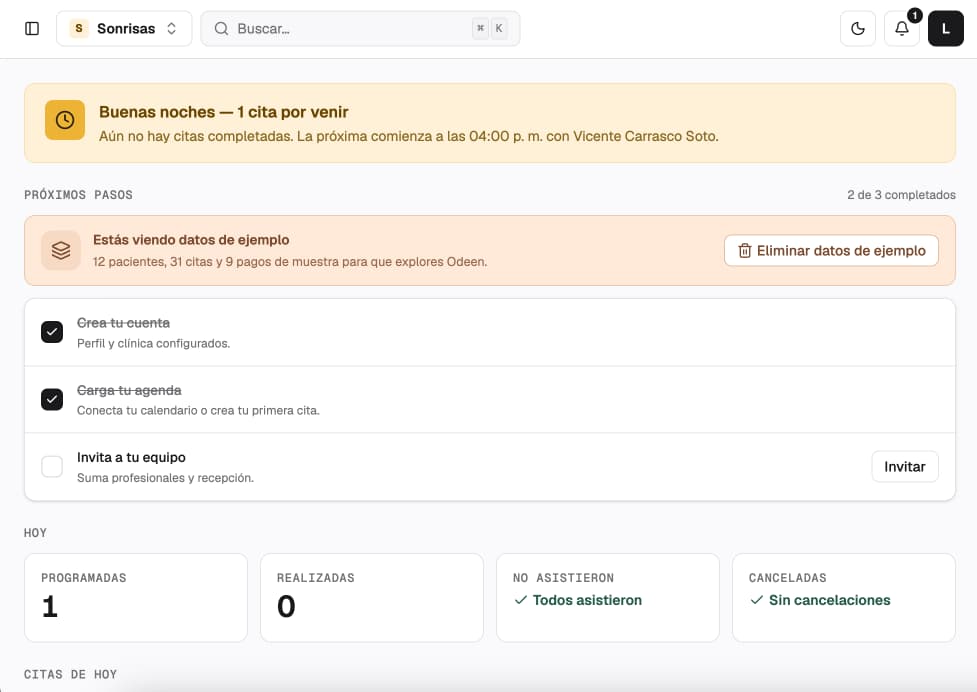Click the clock icon in greeting banner

tap(65, 120)
